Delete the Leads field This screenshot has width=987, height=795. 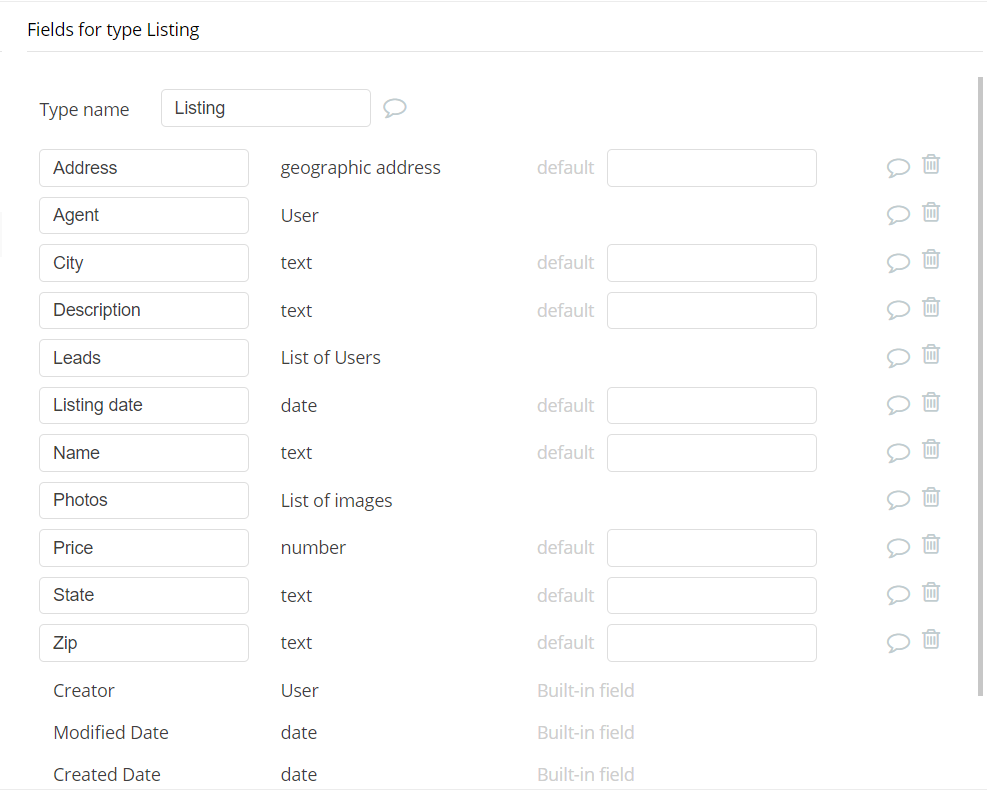tap(930, 355)
